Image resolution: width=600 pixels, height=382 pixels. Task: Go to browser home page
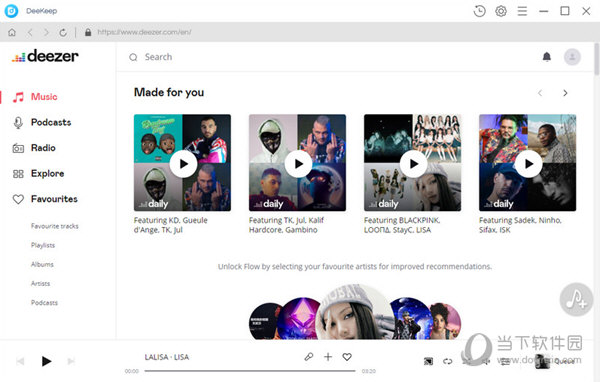point(12,32)
